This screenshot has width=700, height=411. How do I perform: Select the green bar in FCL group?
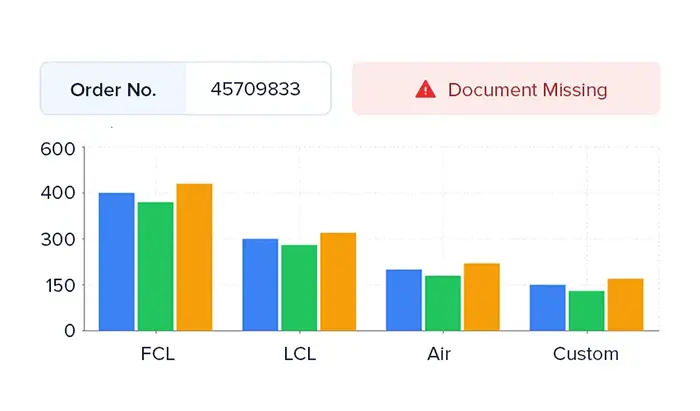click(155, 266)
